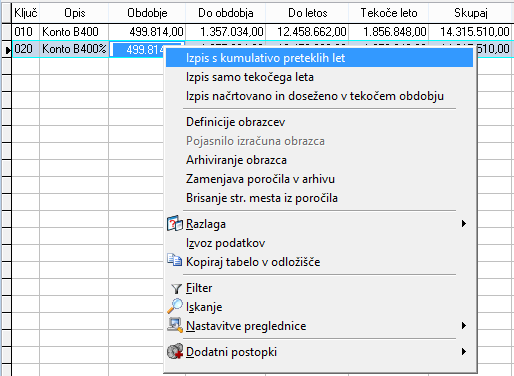Click the Opis column header

tap(74, 13)
